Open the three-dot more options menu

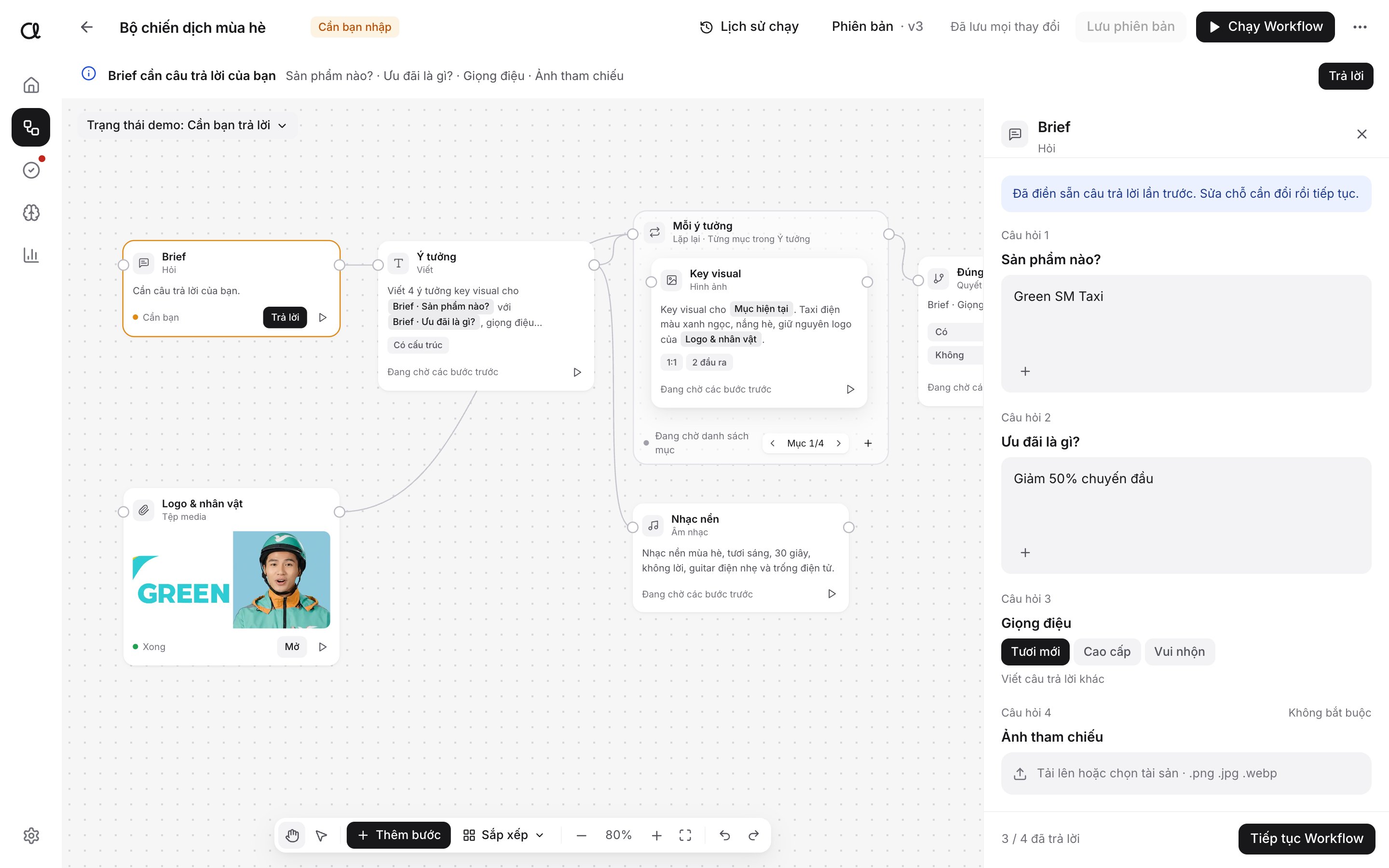click(1360, 27)
